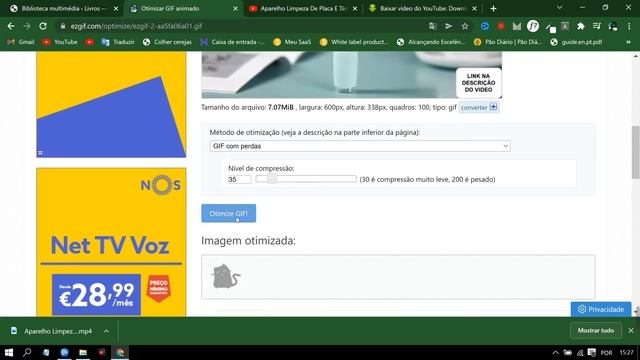Go forward with browser forward arrow

click(27, 26)
